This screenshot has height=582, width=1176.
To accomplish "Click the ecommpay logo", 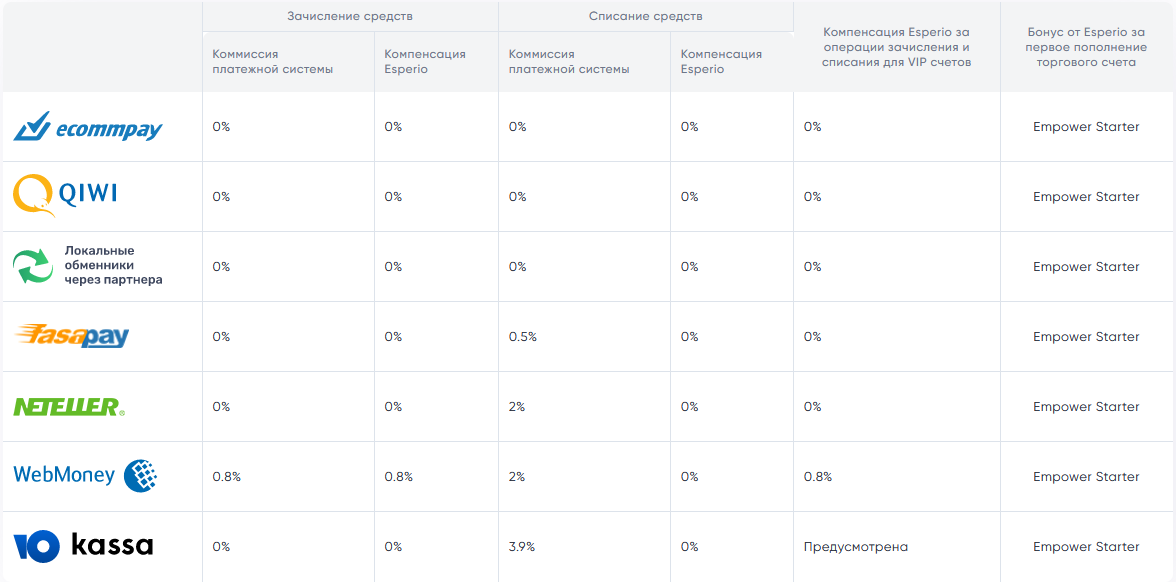I will coord(88,127).
